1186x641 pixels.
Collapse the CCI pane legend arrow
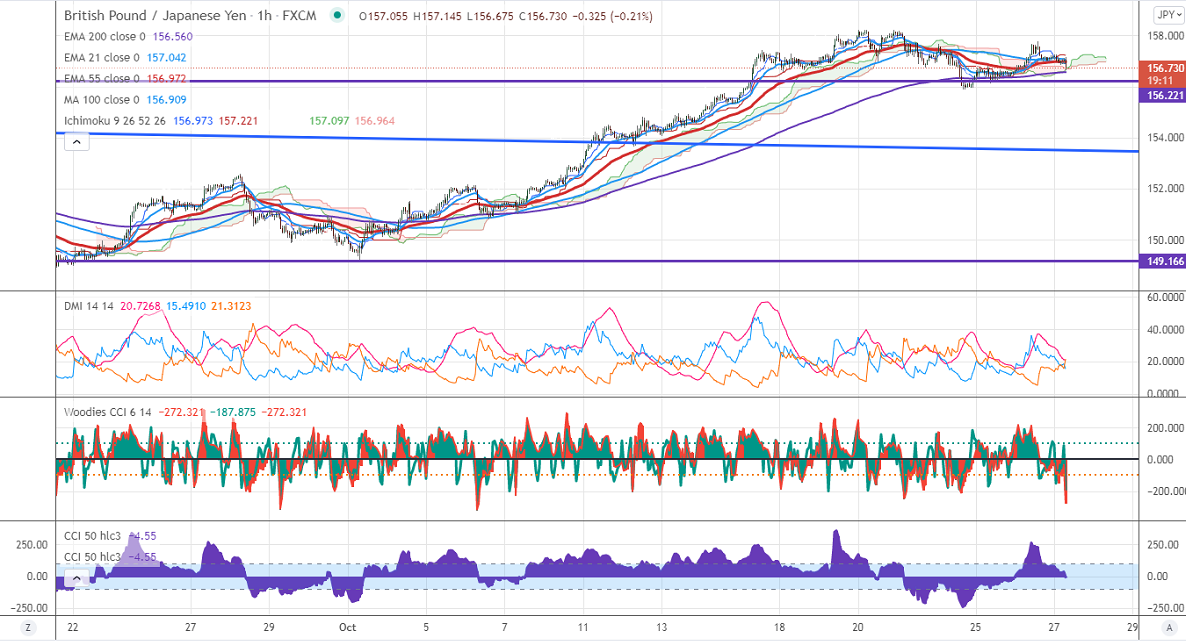tap(76, 580)
